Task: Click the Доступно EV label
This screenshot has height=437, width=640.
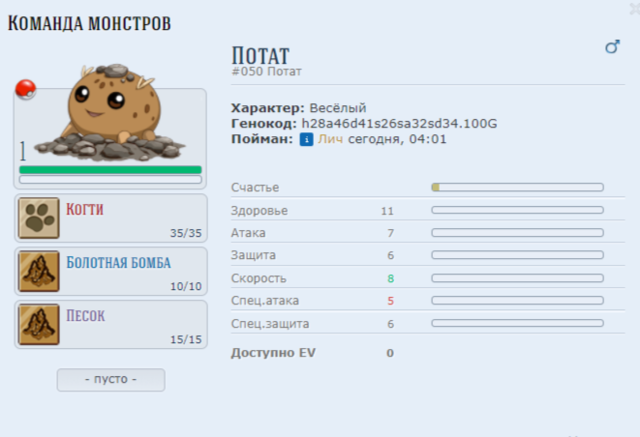Action: pos(273,353)
